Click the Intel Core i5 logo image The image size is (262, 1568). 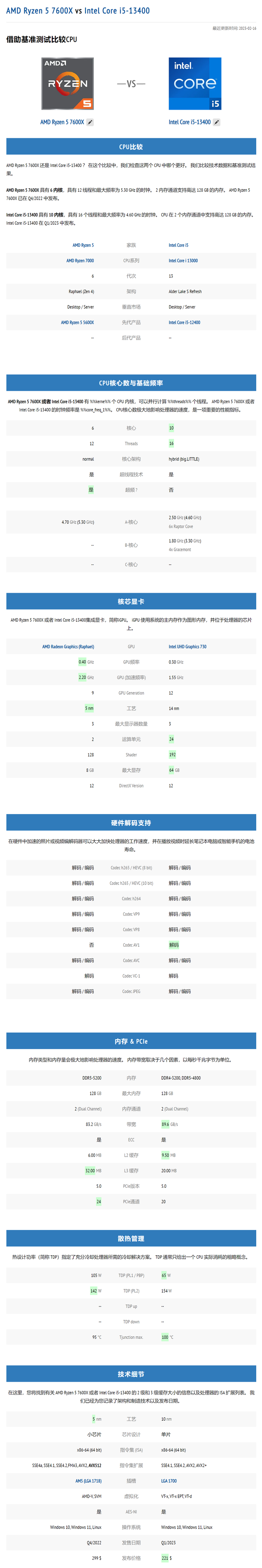click(x=195, y=83)
